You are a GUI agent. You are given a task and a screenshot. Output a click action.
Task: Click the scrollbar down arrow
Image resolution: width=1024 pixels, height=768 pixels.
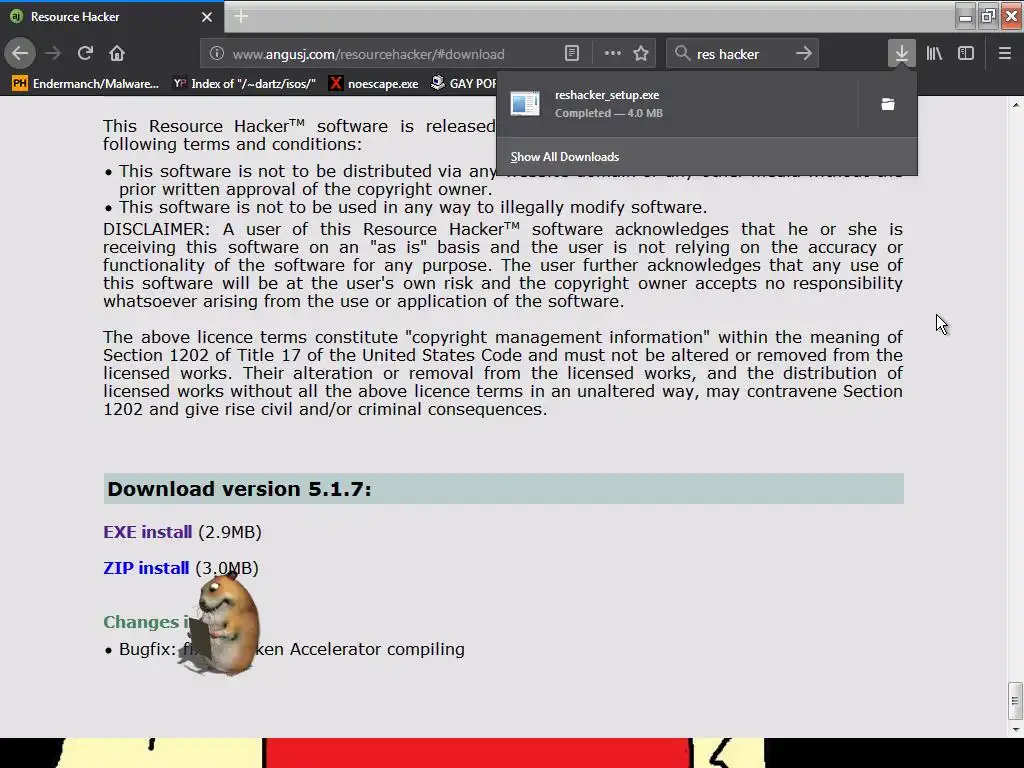click(x=1014, y=729)
